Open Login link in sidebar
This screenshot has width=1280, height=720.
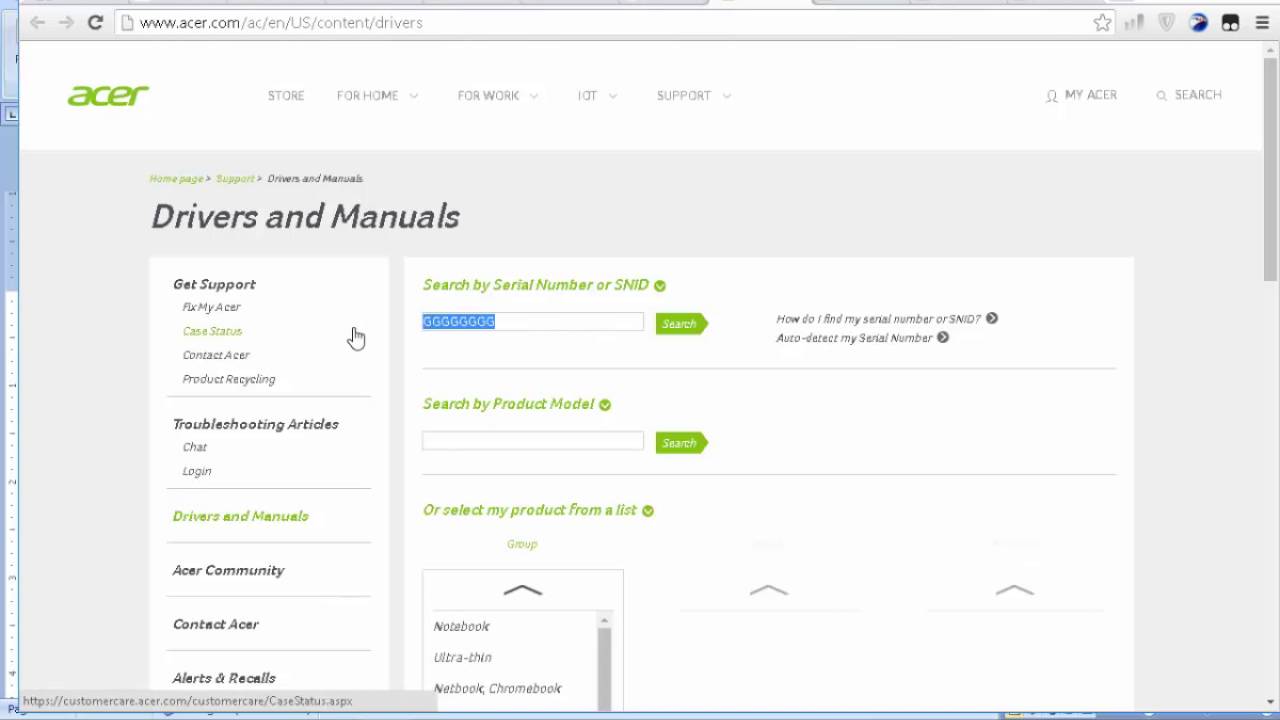point(197,471)
